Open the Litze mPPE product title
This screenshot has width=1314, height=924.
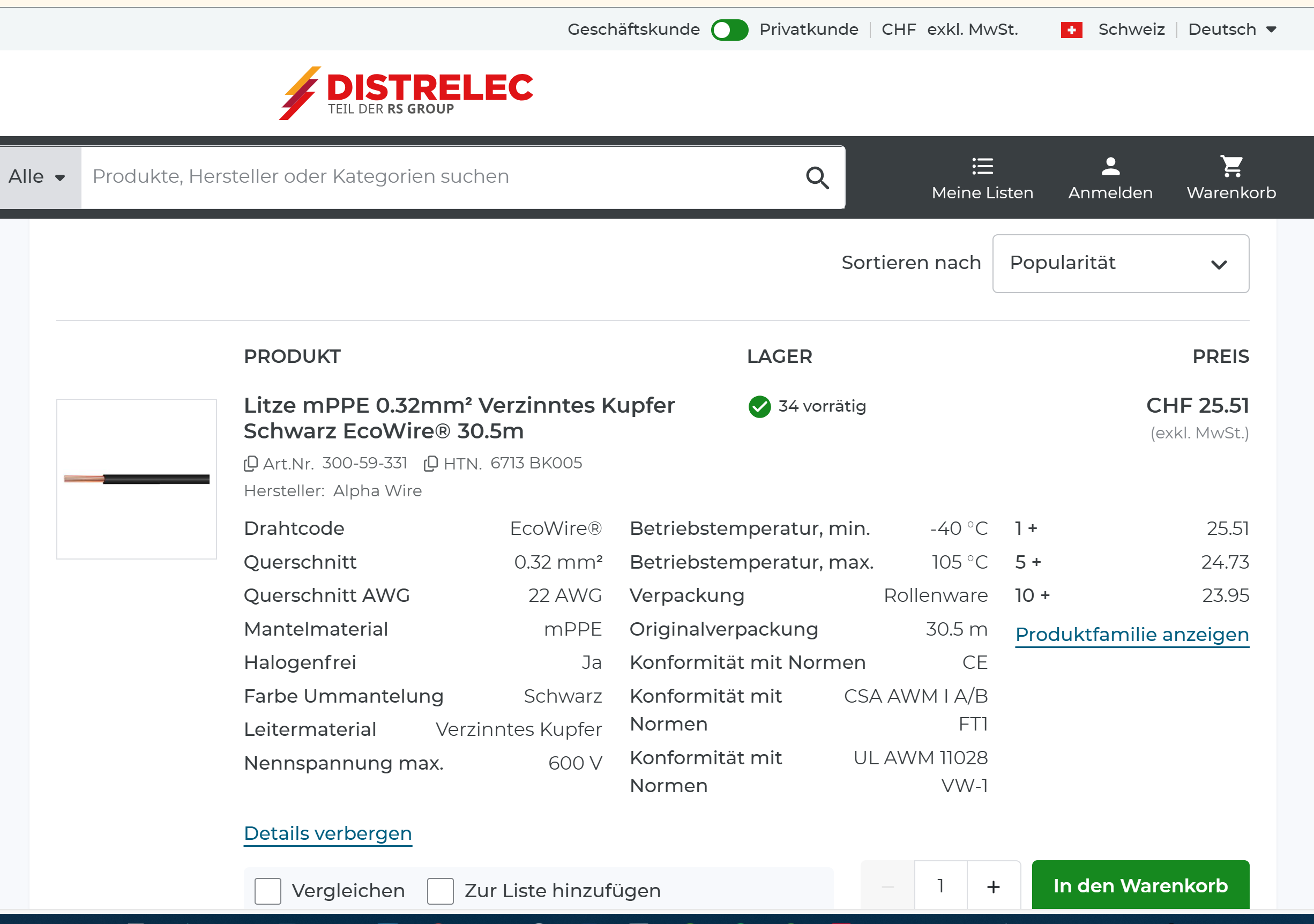(459, 418)
